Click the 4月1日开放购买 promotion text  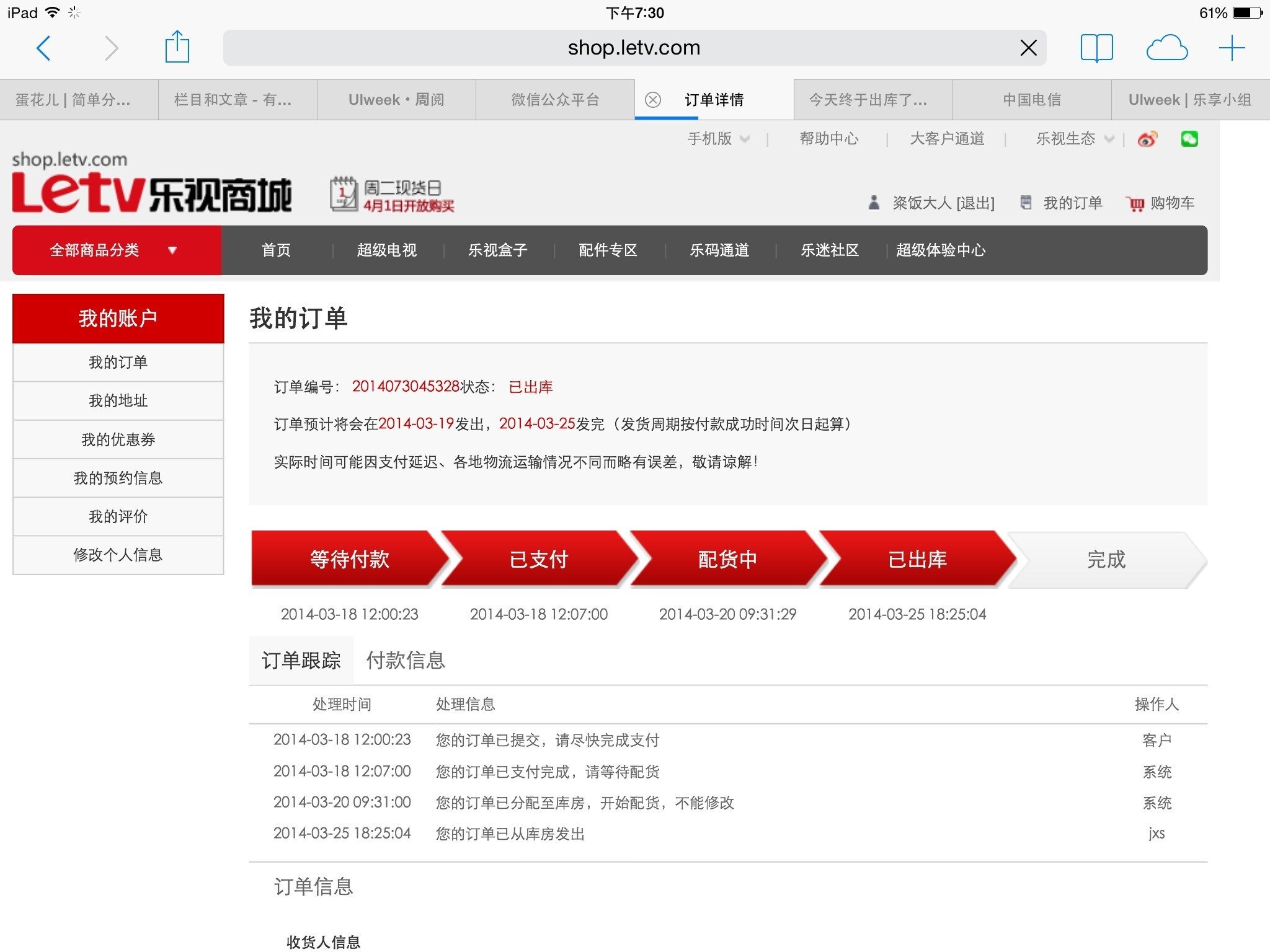(x=409, y=206)
